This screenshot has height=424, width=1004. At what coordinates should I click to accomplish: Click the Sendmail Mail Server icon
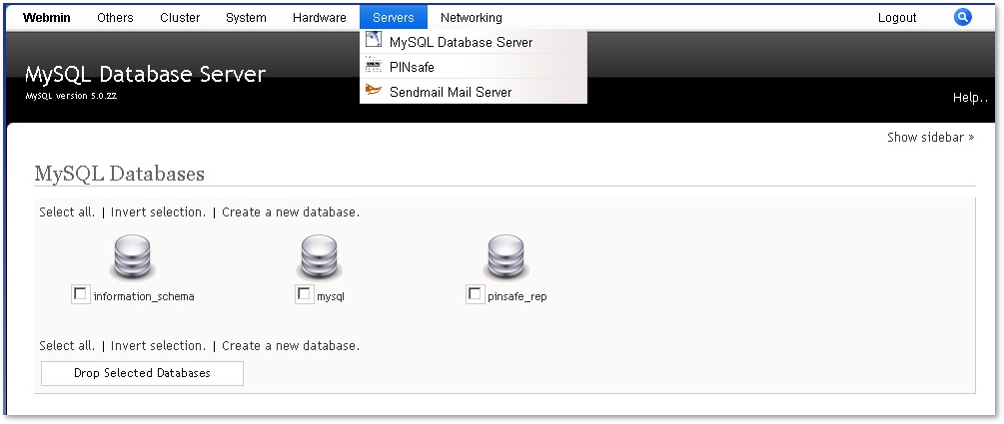pyautogui.click(x=373, y=91)
